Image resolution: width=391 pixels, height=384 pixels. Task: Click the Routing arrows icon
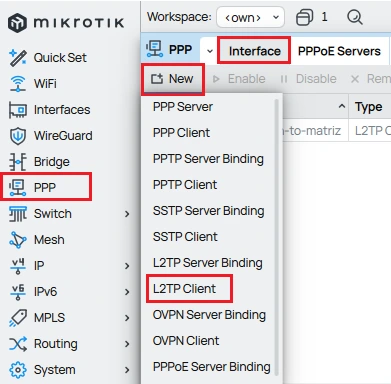click(18, 344)
